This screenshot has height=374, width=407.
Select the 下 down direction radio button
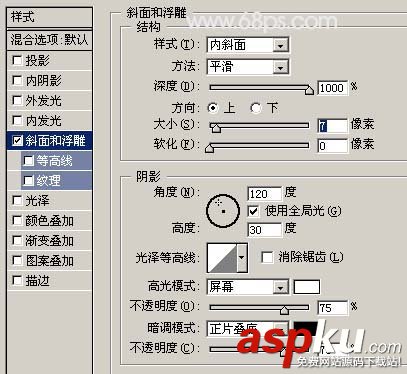point(256,108)
